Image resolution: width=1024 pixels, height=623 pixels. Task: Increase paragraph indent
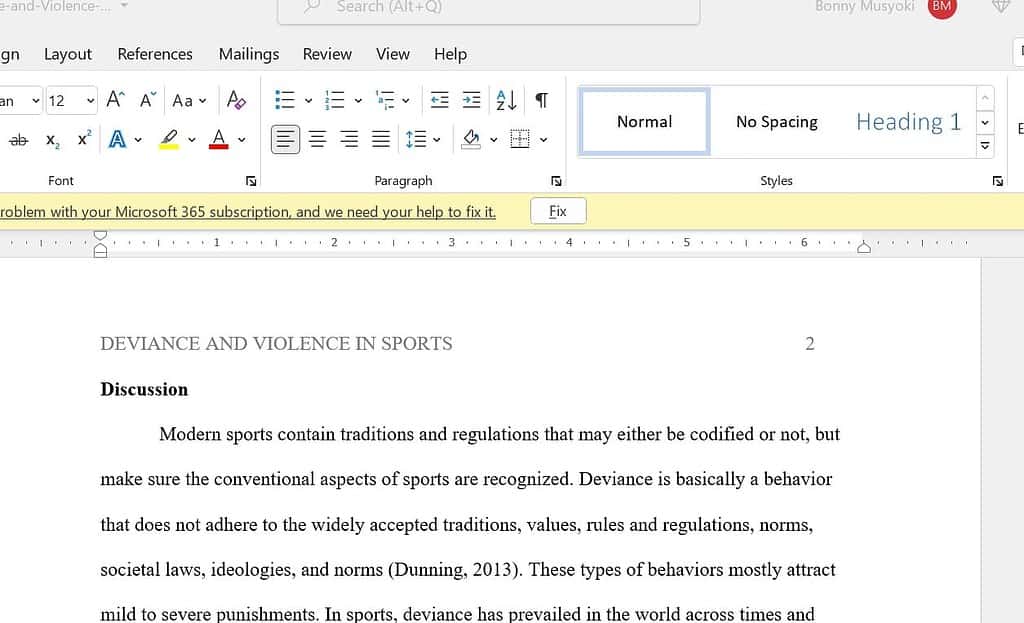pos(471,100)
